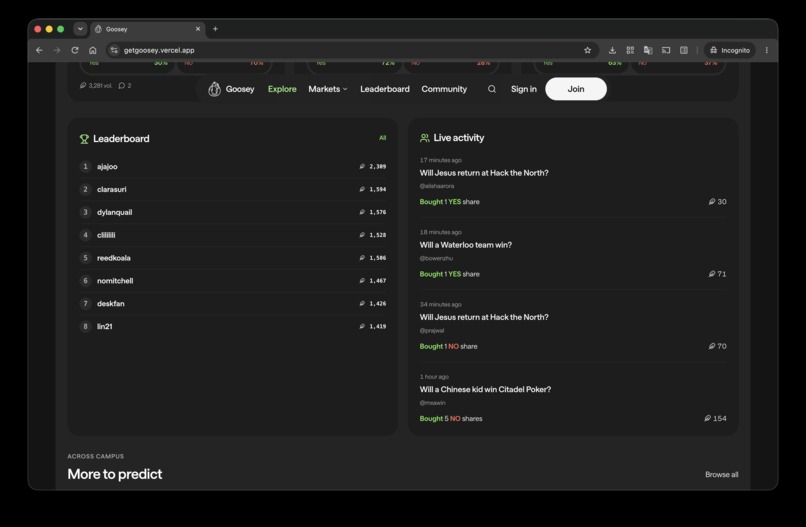This screenshot has width=806, height=527.
Task: Toggle the side panel icon
Action: [684, 50]
